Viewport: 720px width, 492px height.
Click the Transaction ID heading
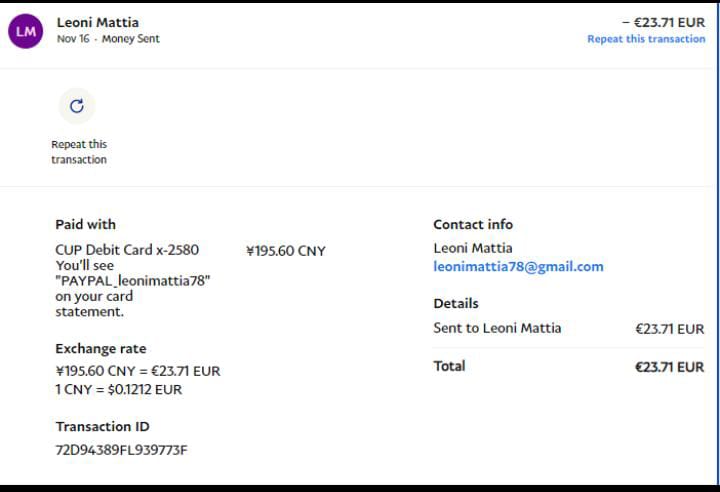click(x=102, y=427)
